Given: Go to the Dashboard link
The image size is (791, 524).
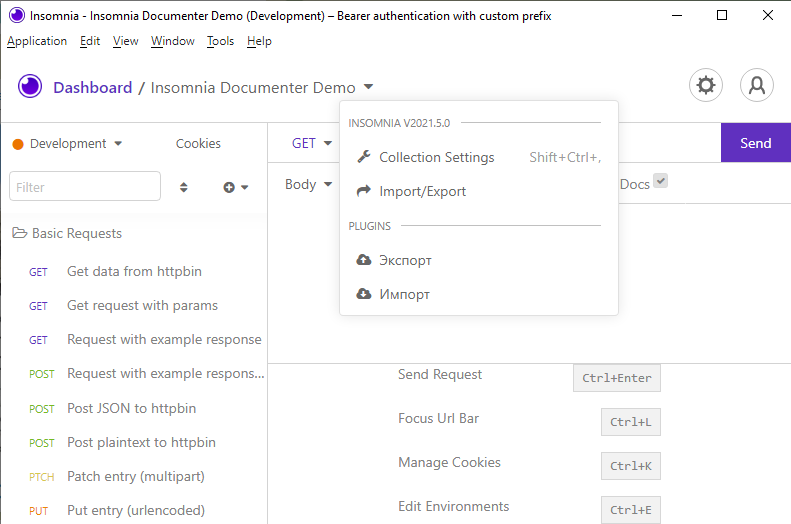Looking at the screenshot, I should coord(93,87).
